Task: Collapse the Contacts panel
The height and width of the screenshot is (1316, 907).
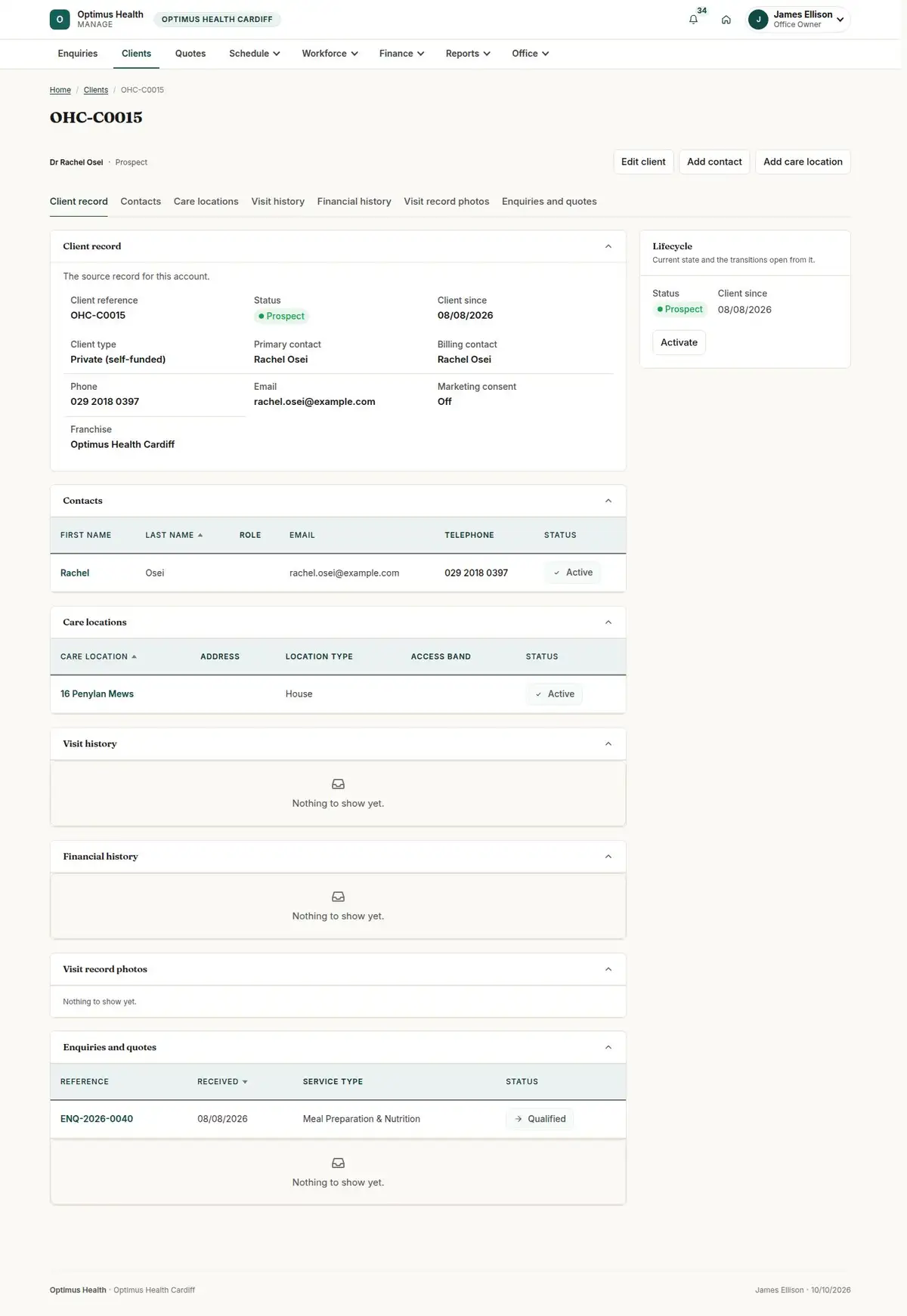Action: point(608,501)
